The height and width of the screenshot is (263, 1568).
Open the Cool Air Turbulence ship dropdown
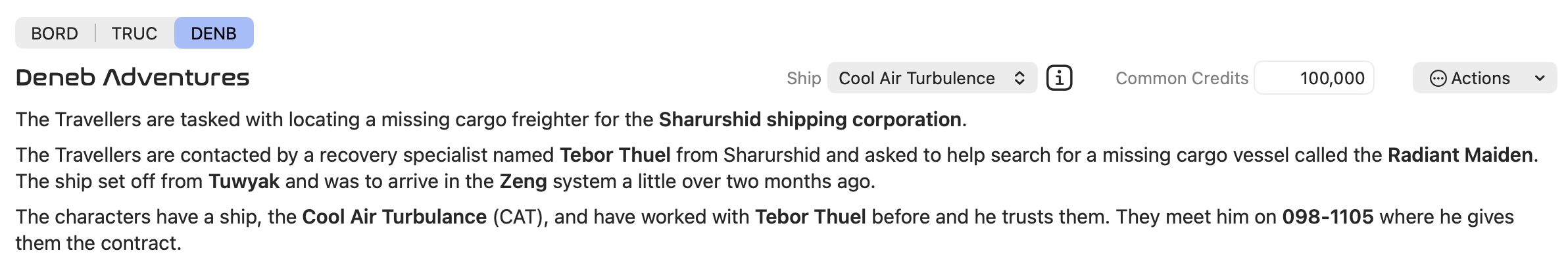click(932, 78)
